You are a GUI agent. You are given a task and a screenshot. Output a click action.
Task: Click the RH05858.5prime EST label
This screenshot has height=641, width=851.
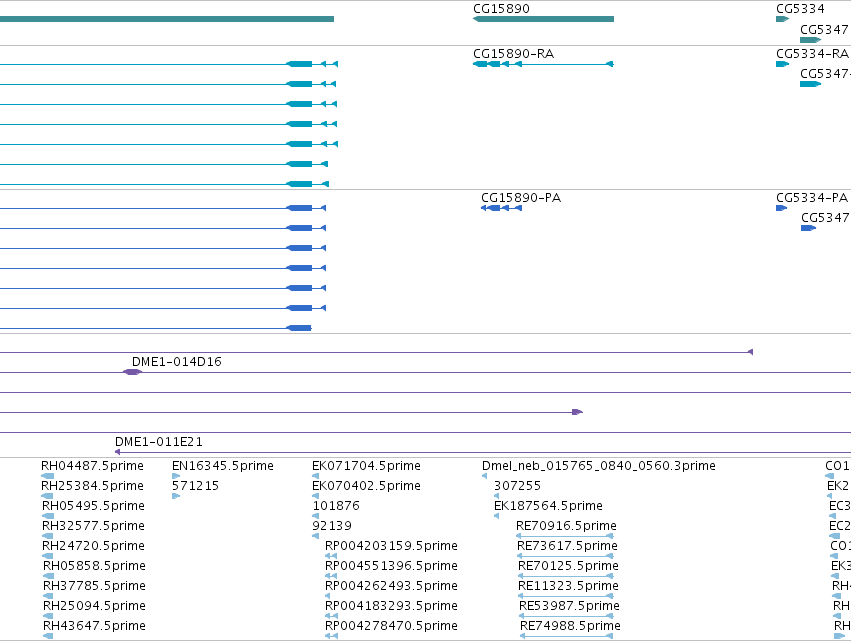pyautogui.click(x=94, y=566)
